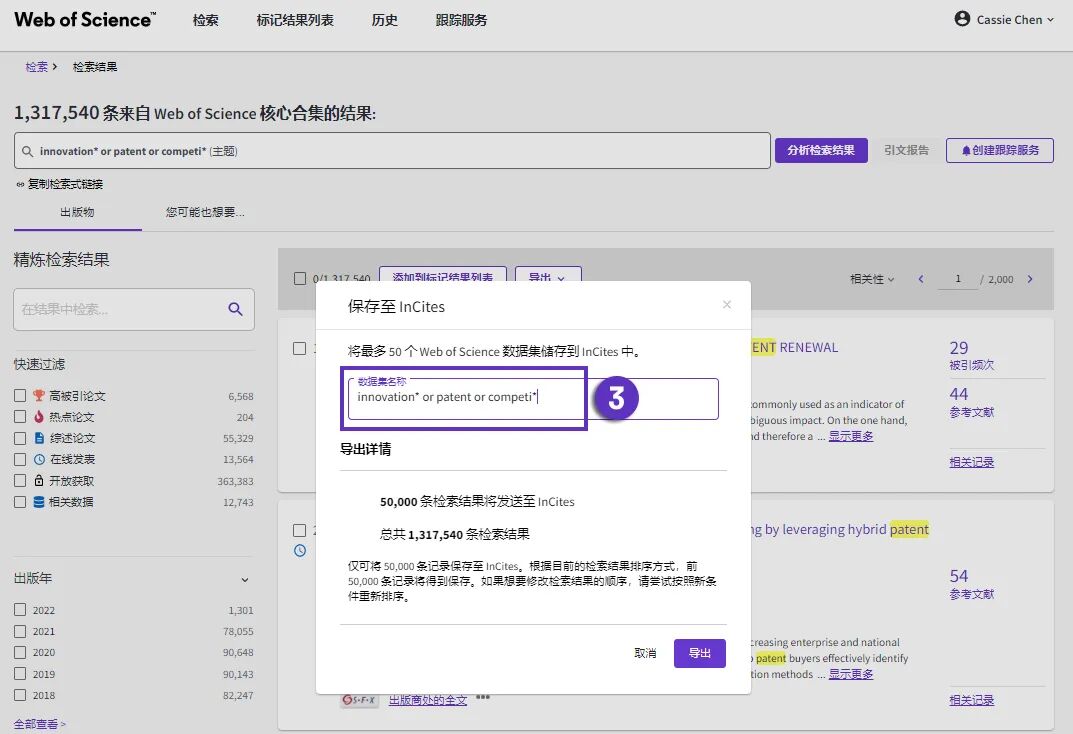Open the 相关性 sort dropdown
This screenshot has height=734, width=1073.
(x=872, y=279)
